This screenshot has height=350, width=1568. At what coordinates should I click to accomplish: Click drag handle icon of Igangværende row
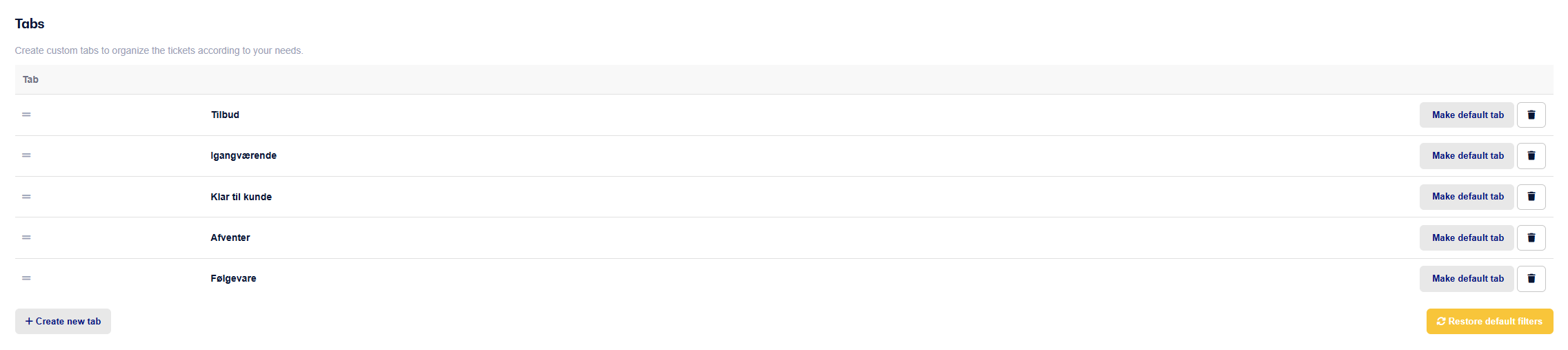coord(26,155)
